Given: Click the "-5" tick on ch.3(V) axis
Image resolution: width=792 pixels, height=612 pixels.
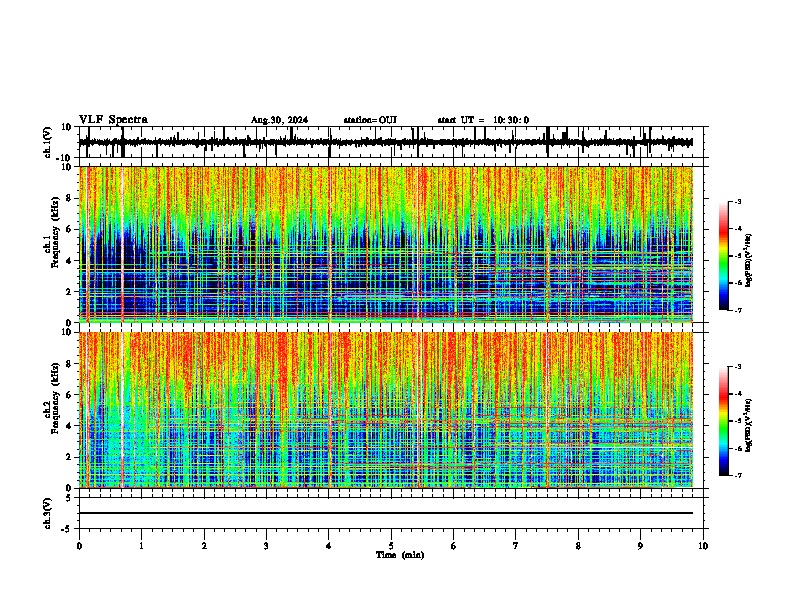Looking at the screenshot, I should pos(68,529).
